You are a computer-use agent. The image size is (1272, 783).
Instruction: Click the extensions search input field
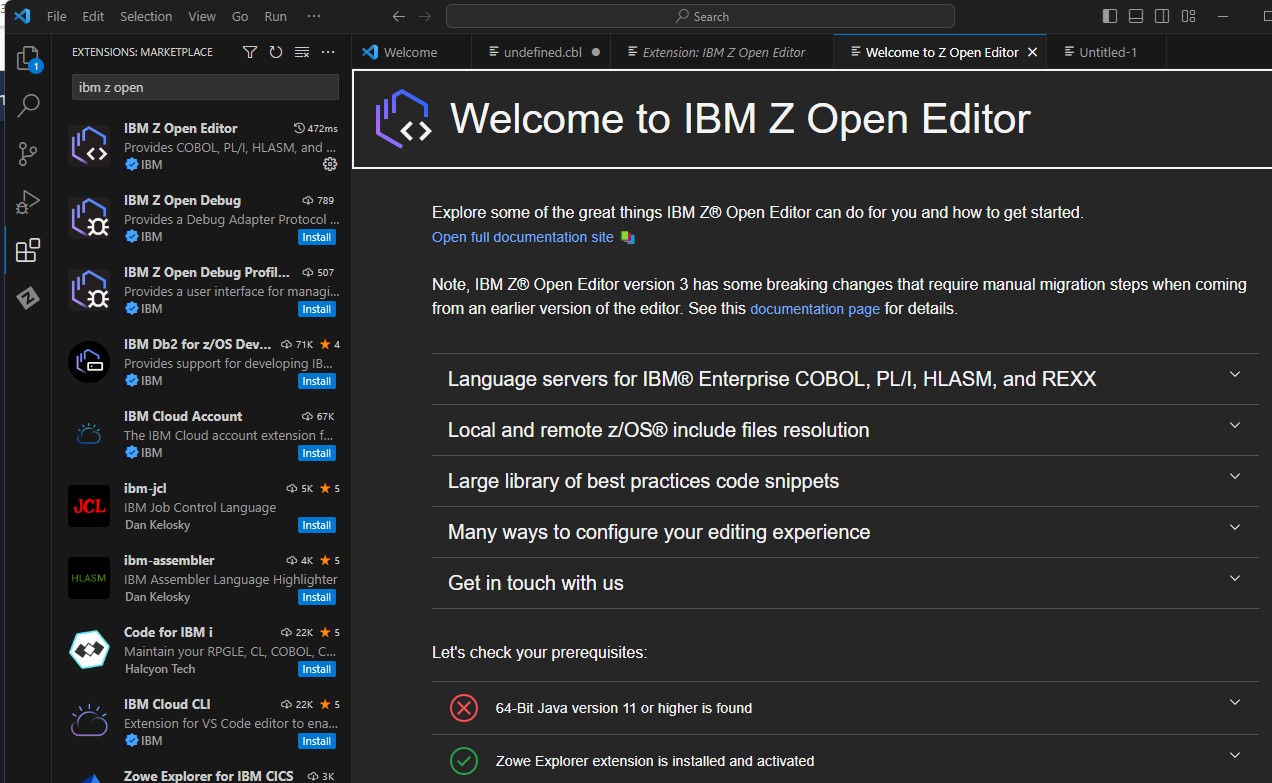[x=205, y=87]
